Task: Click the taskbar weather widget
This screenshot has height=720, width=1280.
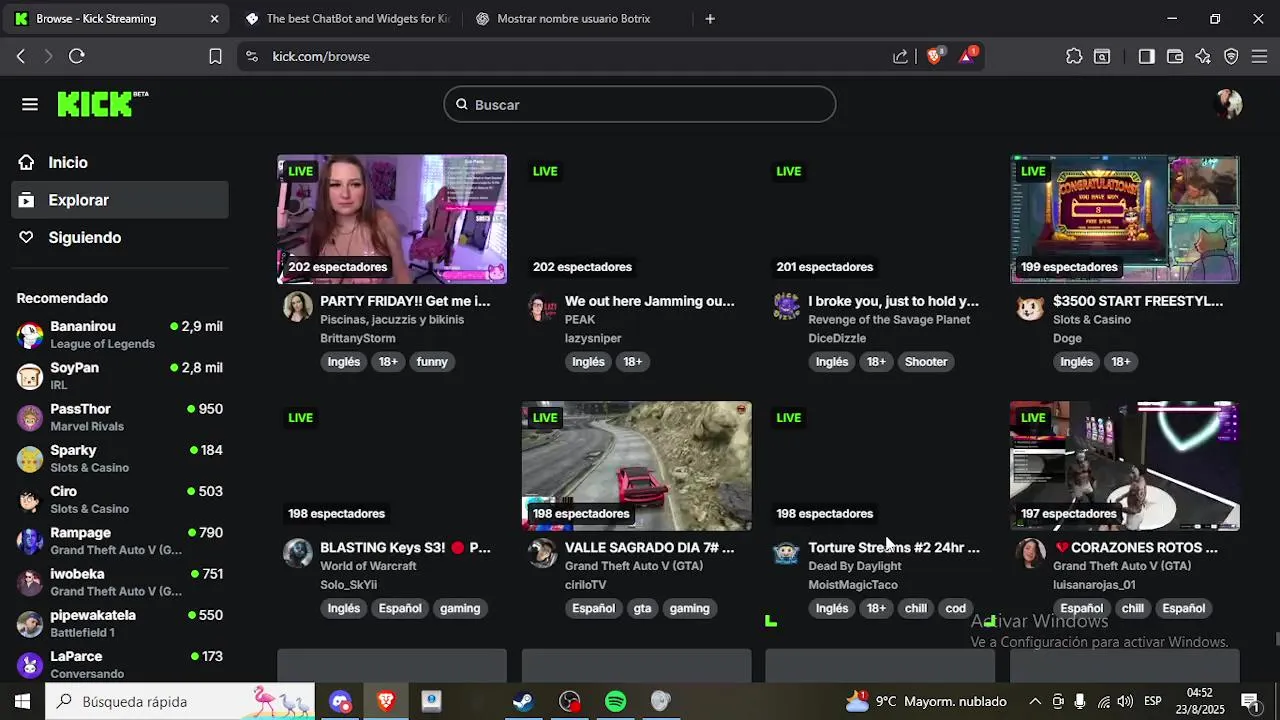Action: pyautogui.click(x=925, y=702)
